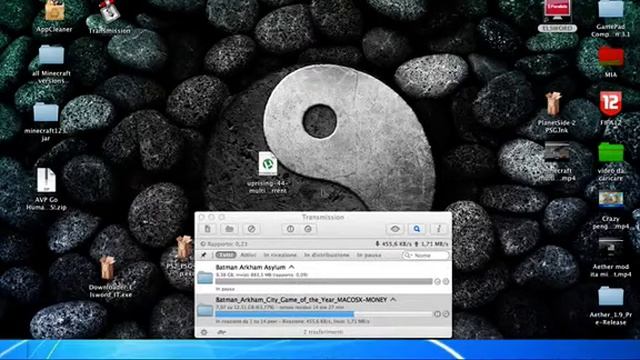Select minecraft12 jar folder on desktop
The height and width of the screenshot is (360, 640).
[45, 122]
